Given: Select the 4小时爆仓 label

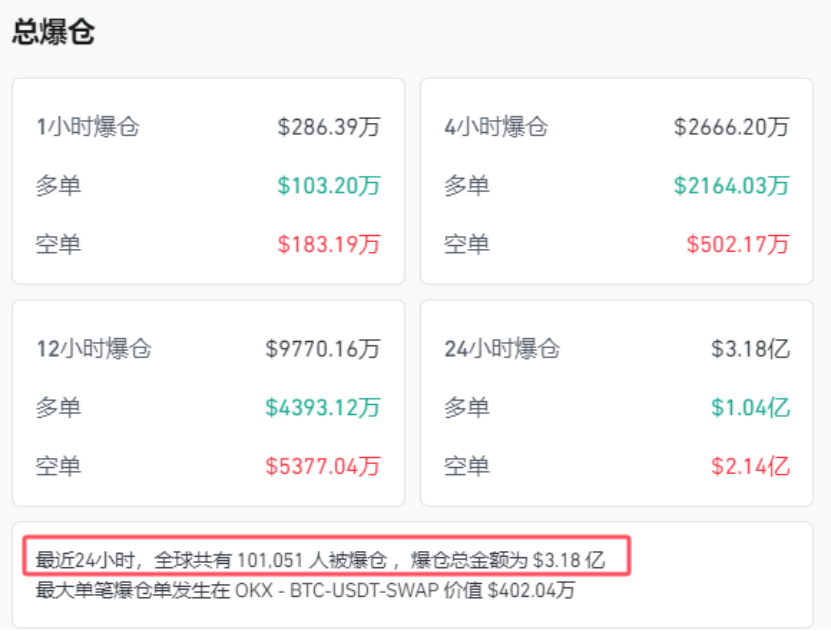Looking at the screenshot, I should click(496, 127).
